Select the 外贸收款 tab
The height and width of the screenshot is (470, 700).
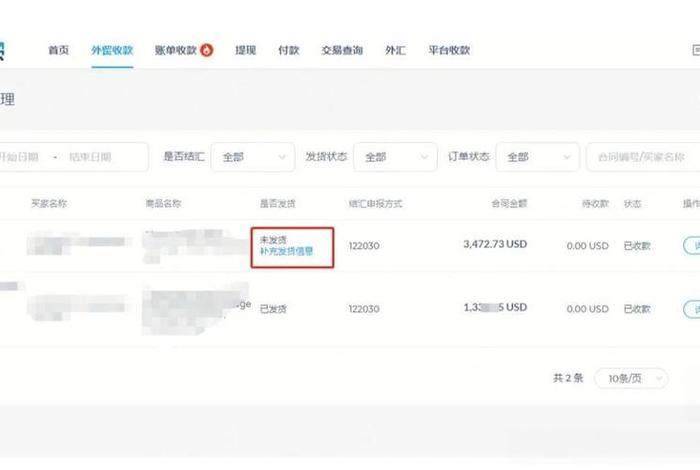click(x=112, y=50)
